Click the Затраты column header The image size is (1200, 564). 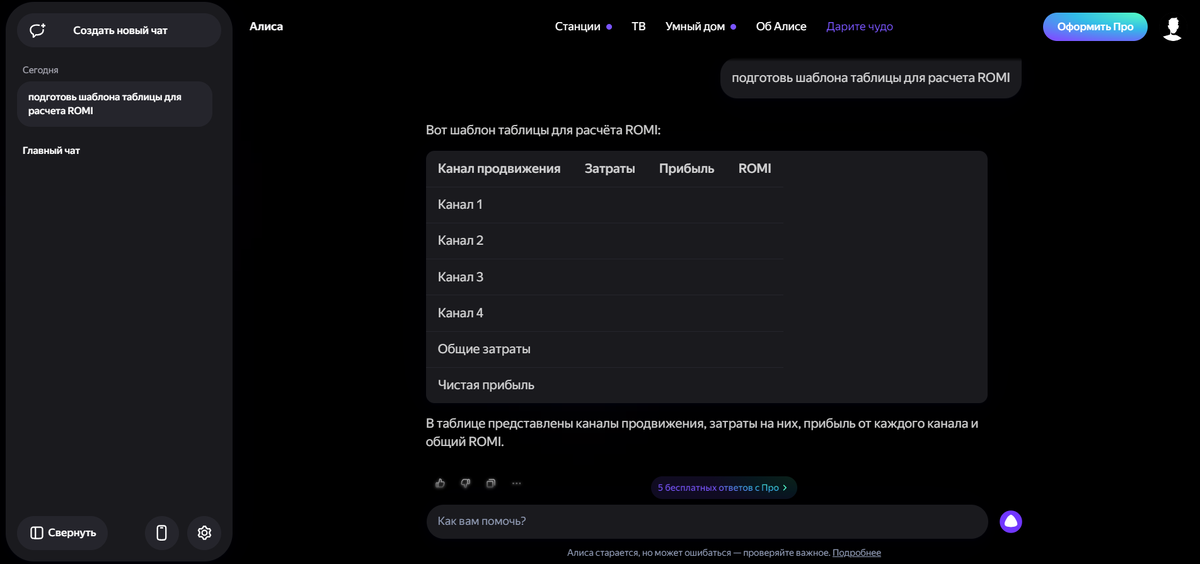[610, 169]
